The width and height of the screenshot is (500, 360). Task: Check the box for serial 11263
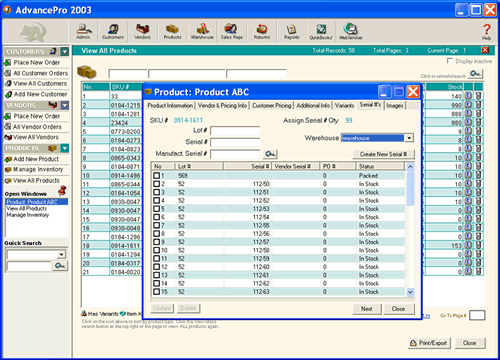pyautogui.click(x=156, y=292)
